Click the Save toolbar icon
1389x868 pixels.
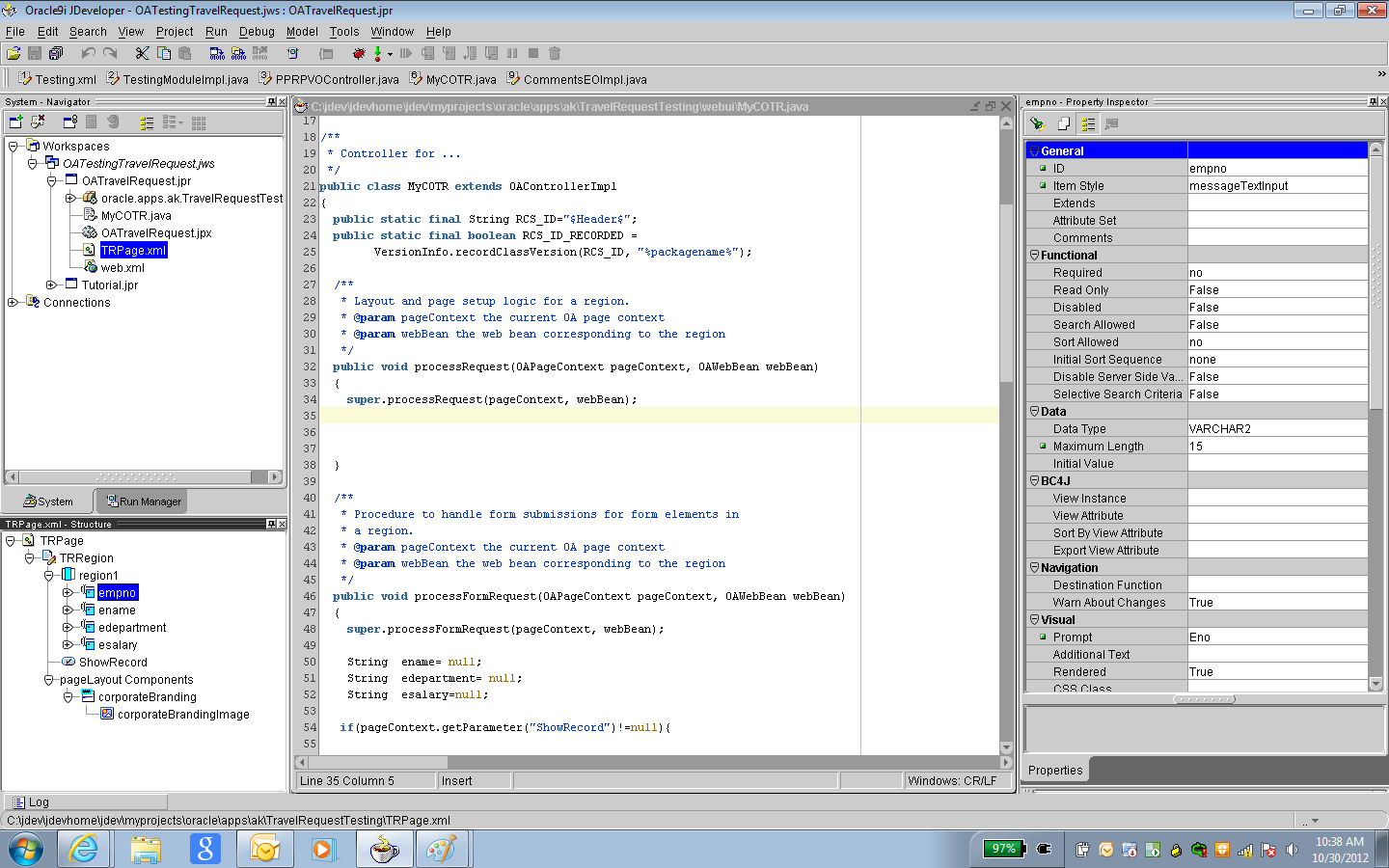coord(35,54)
